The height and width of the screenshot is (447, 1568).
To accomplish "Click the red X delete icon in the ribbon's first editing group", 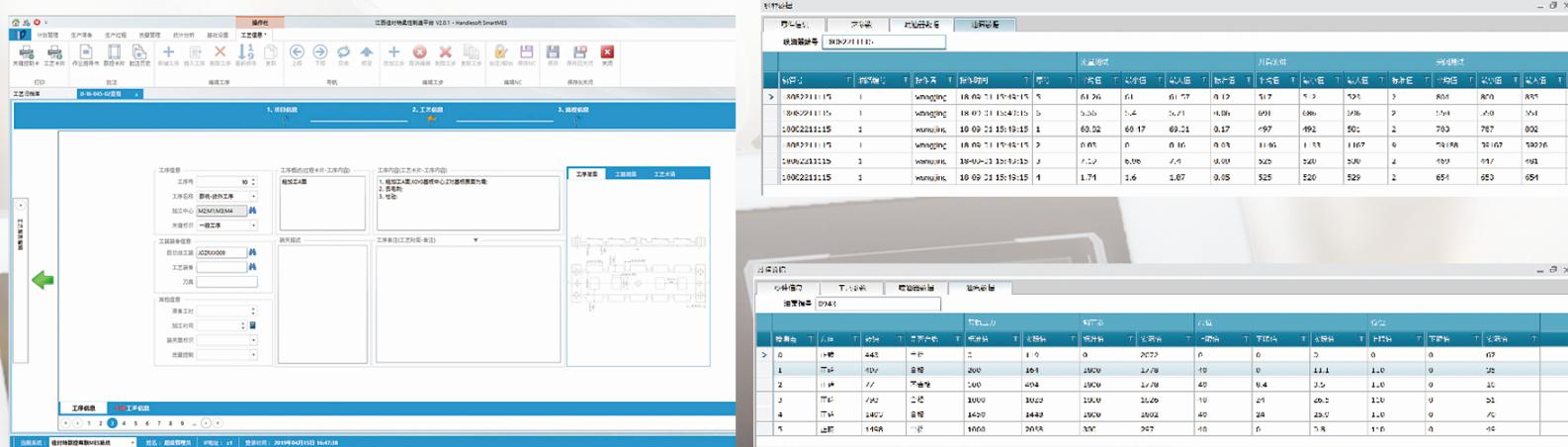I will click(x=219, y=53).
